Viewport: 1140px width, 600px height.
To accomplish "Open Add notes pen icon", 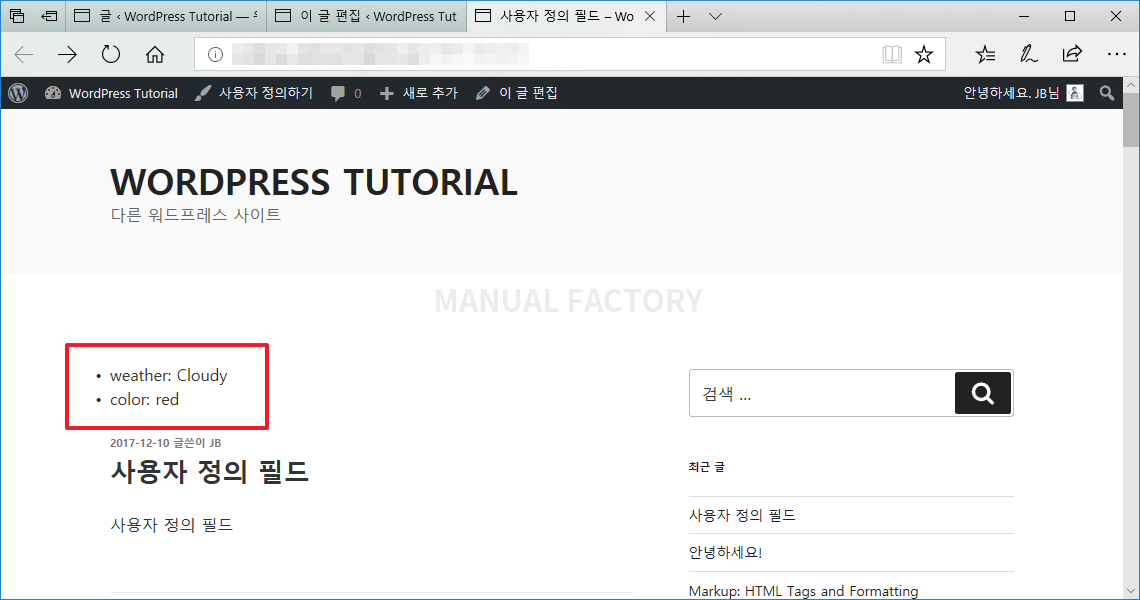I will click(x=1028, y=55).
